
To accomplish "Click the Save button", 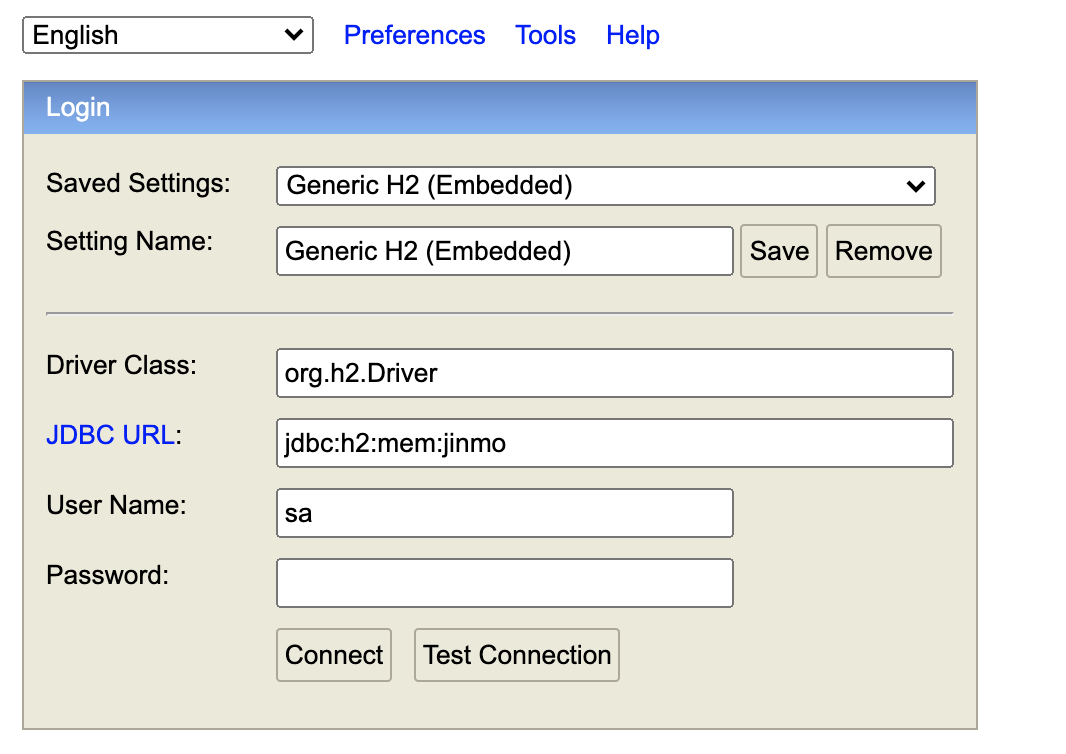I will coord(779,251).
